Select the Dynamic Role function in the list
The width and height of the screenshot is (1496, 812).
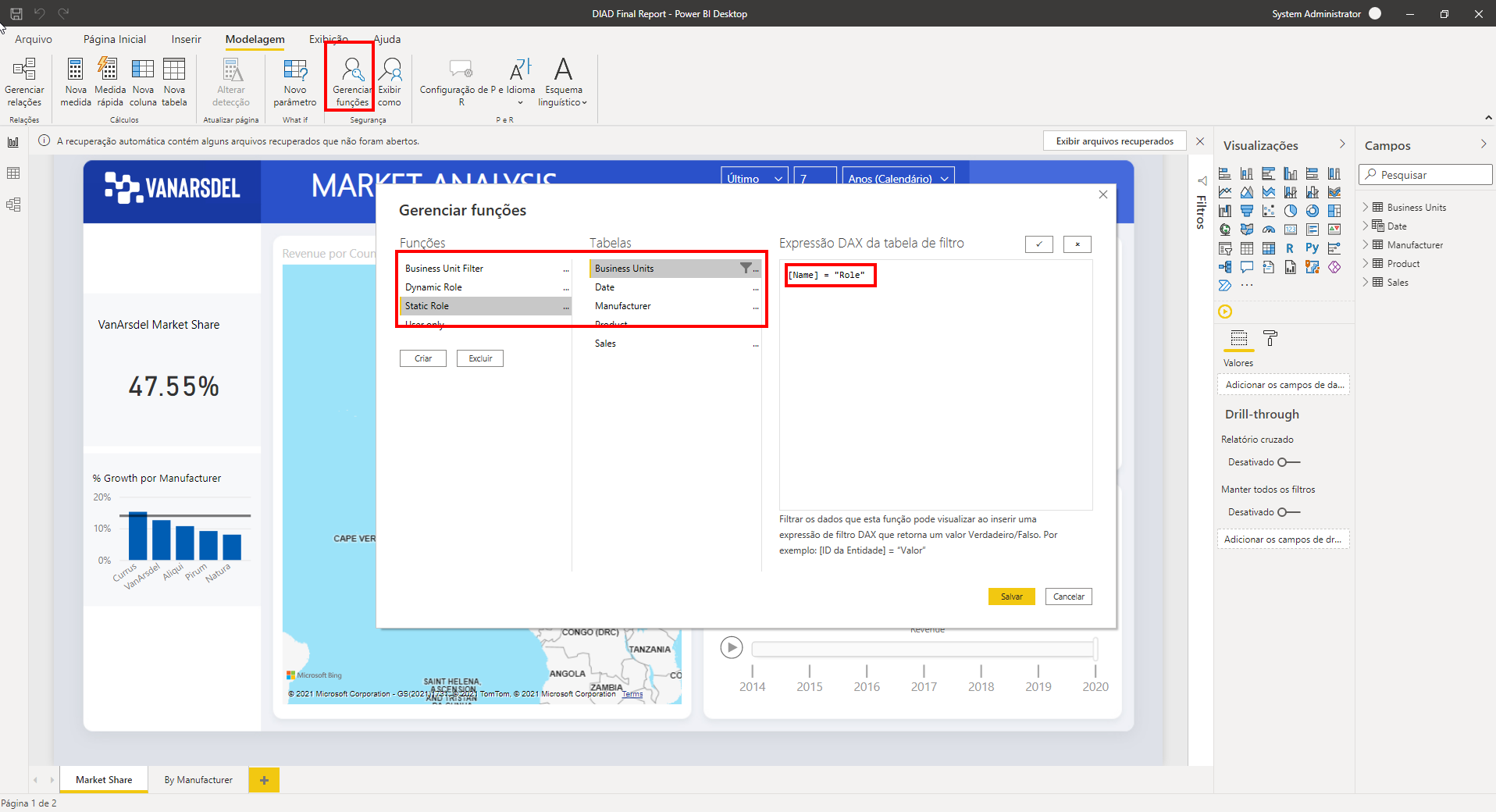click(x=486, y=287)
